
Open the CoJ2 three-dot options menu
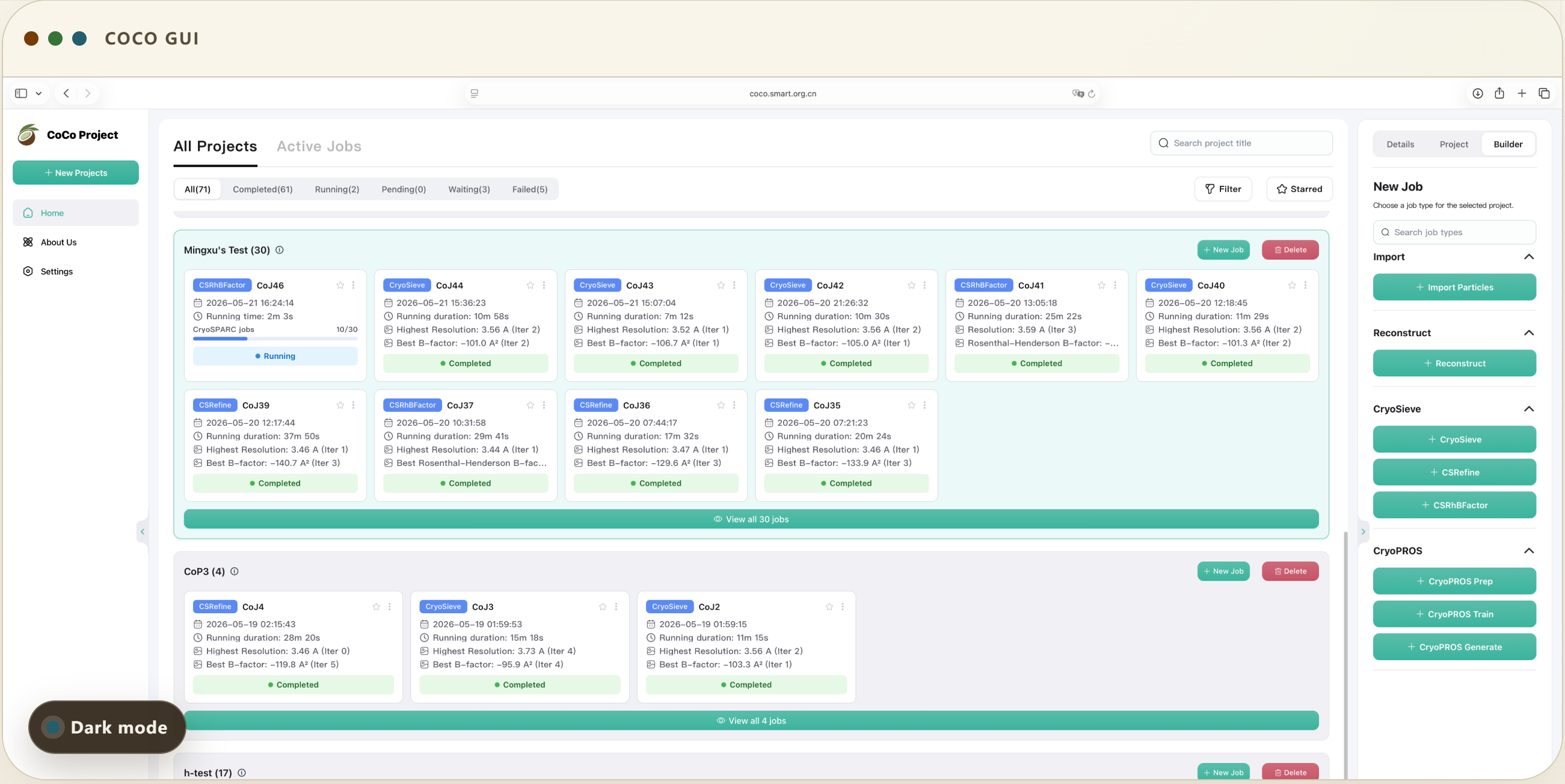pyautogui.click(x=843, y=607)
